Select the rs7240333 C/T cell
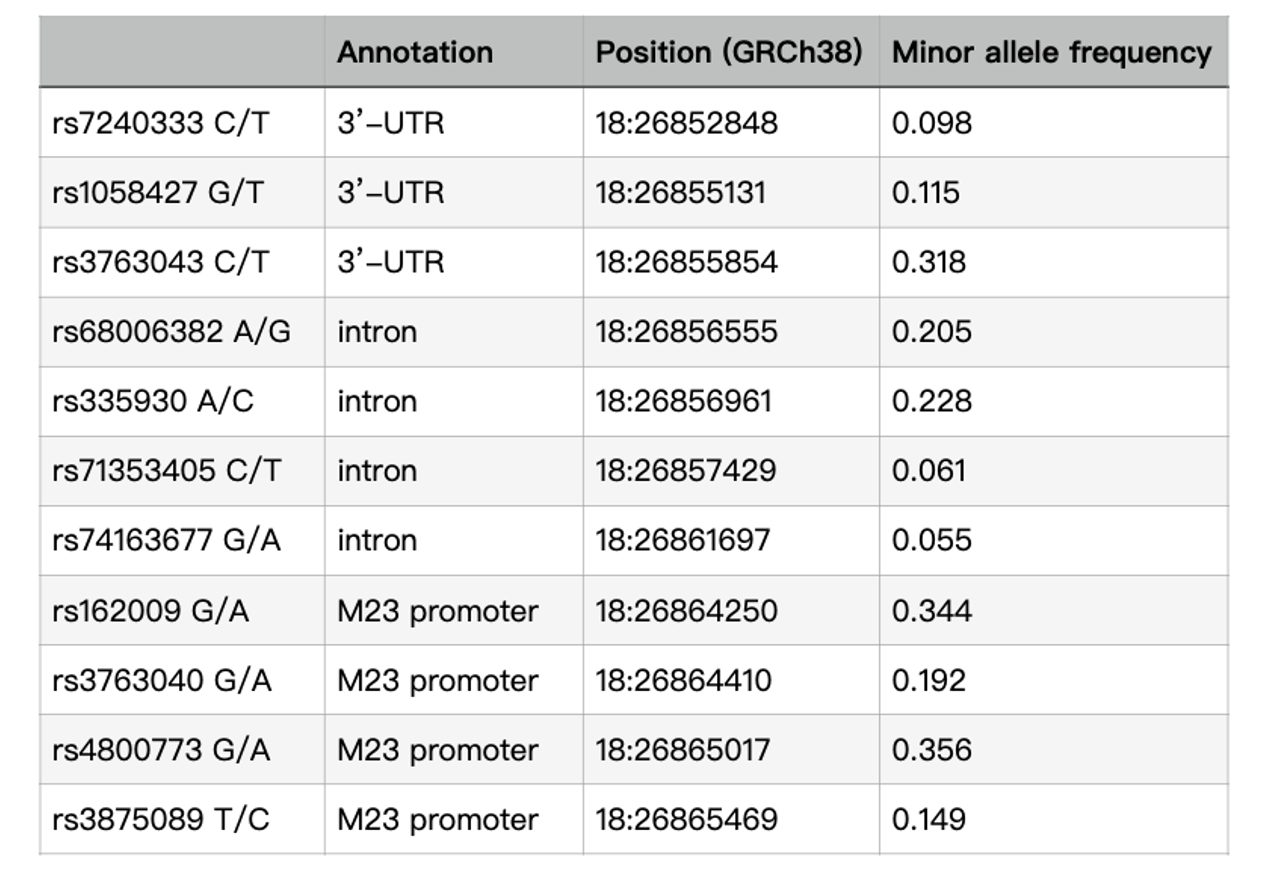The image size is (1268, 885). point(161,123)
